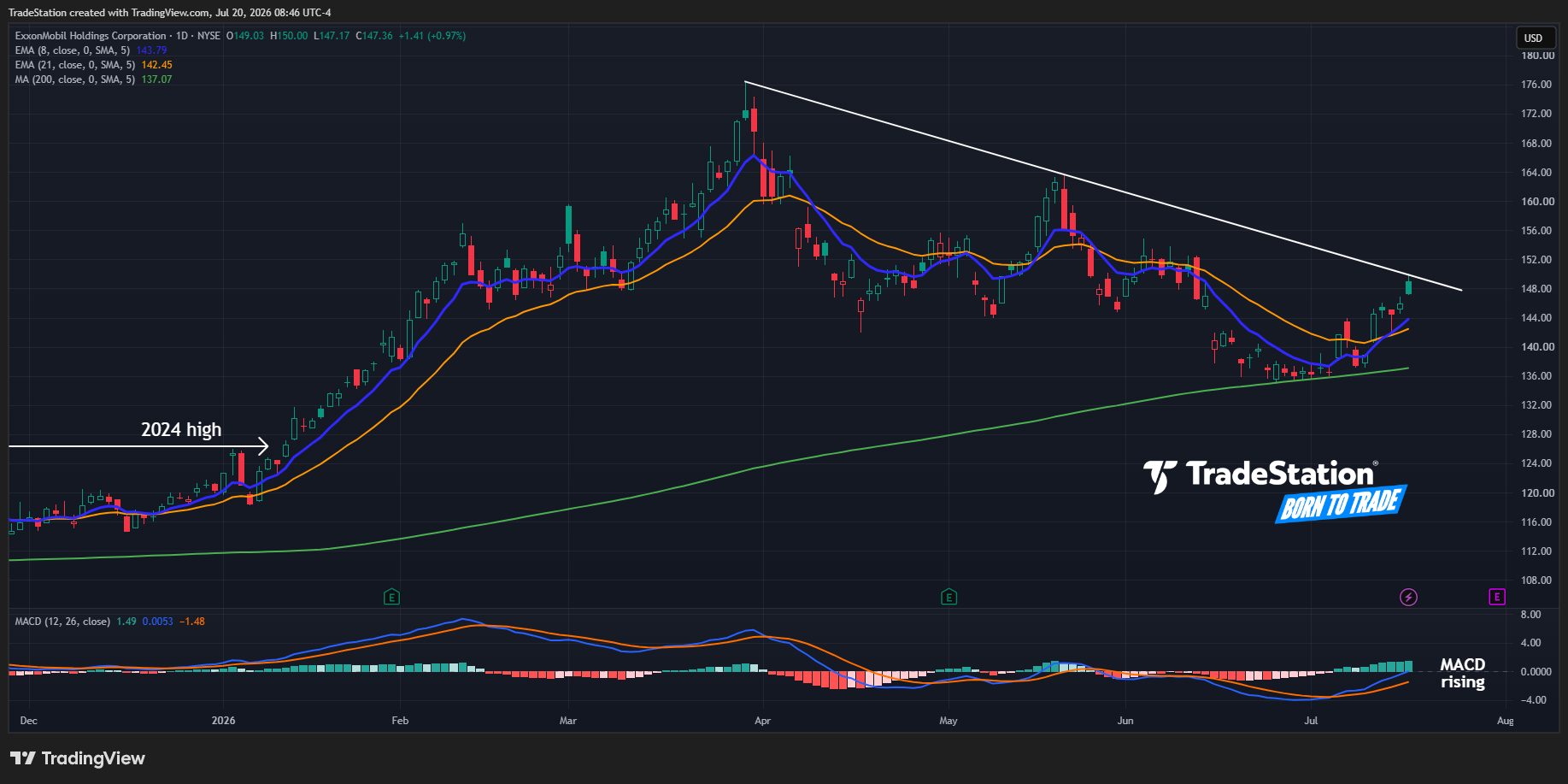1568x784 pixels.
Task: Click the EMA 8 value 143.79
Action: (x=152, y=50)
